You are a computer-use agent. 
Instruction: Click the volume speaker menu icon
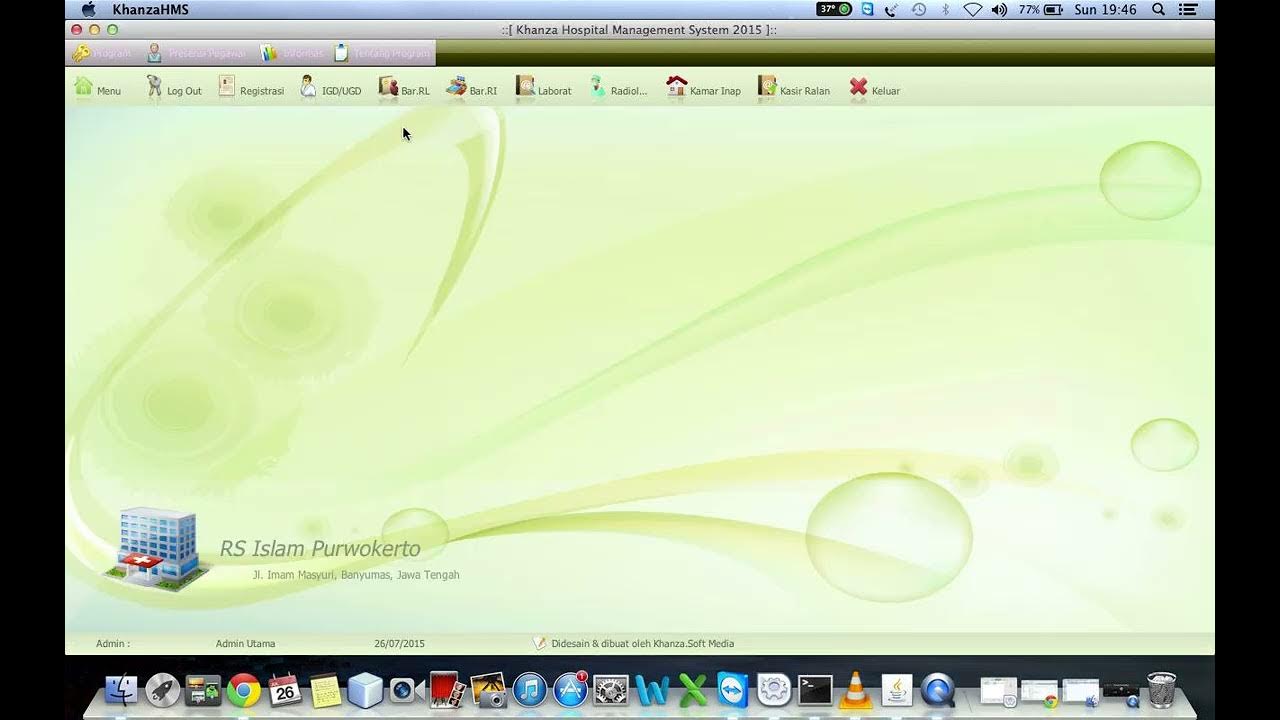click(998, 9)
